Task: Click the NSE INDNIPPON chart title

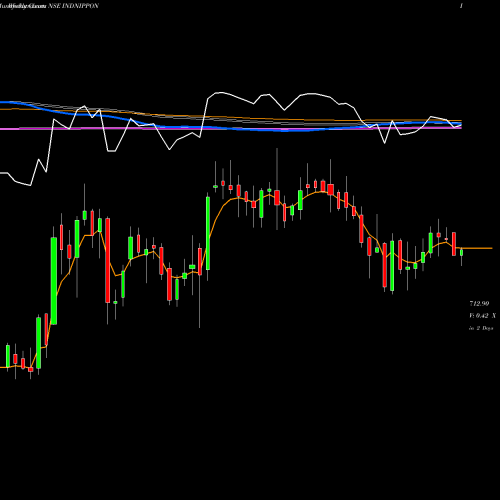Action: tap(74, 6)
